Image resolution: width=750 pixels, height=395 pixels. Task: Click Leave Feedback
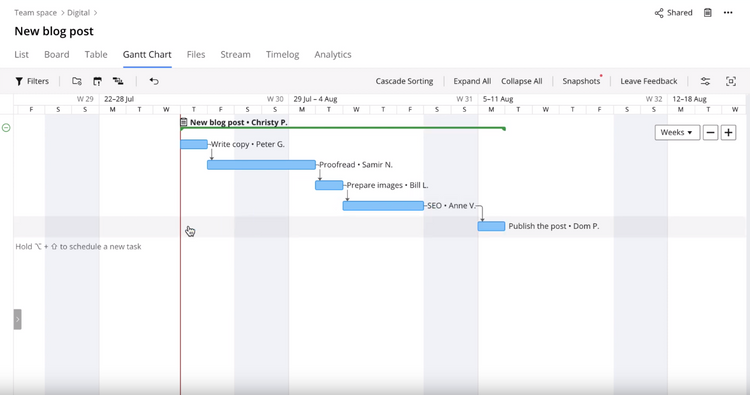(649, 81)
